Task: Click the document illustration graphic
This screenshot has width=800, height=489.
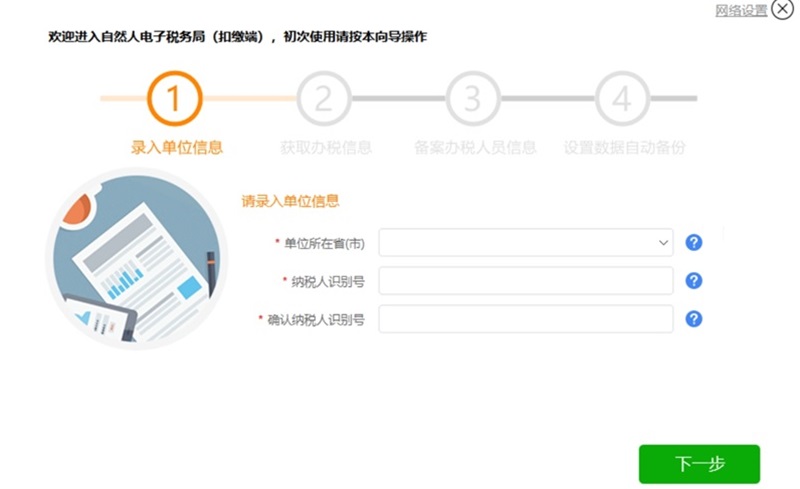Action: click(x=137, y=259)
